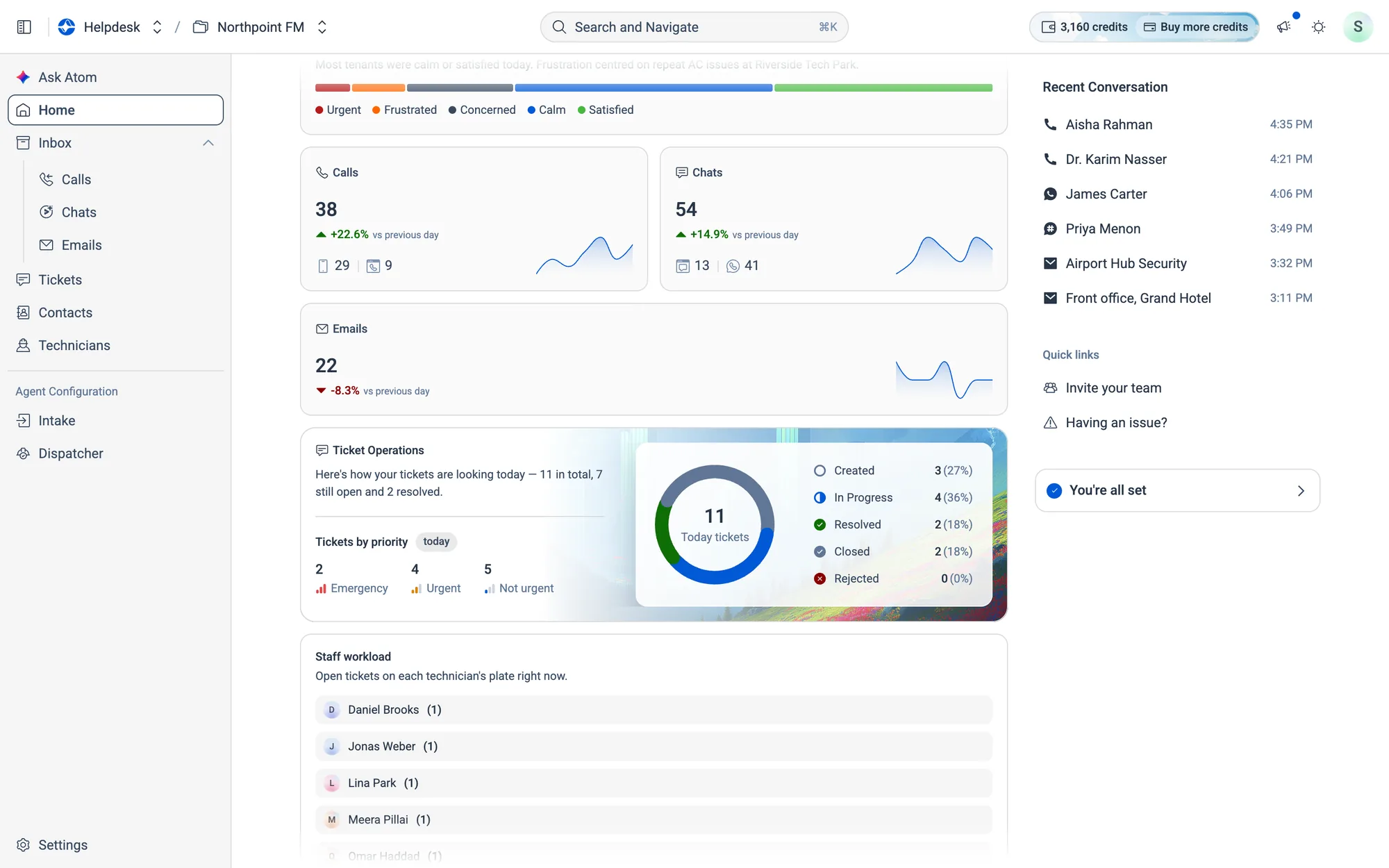
Task: Click the green Satisfied sentiment bar
Action: point(883,88)
